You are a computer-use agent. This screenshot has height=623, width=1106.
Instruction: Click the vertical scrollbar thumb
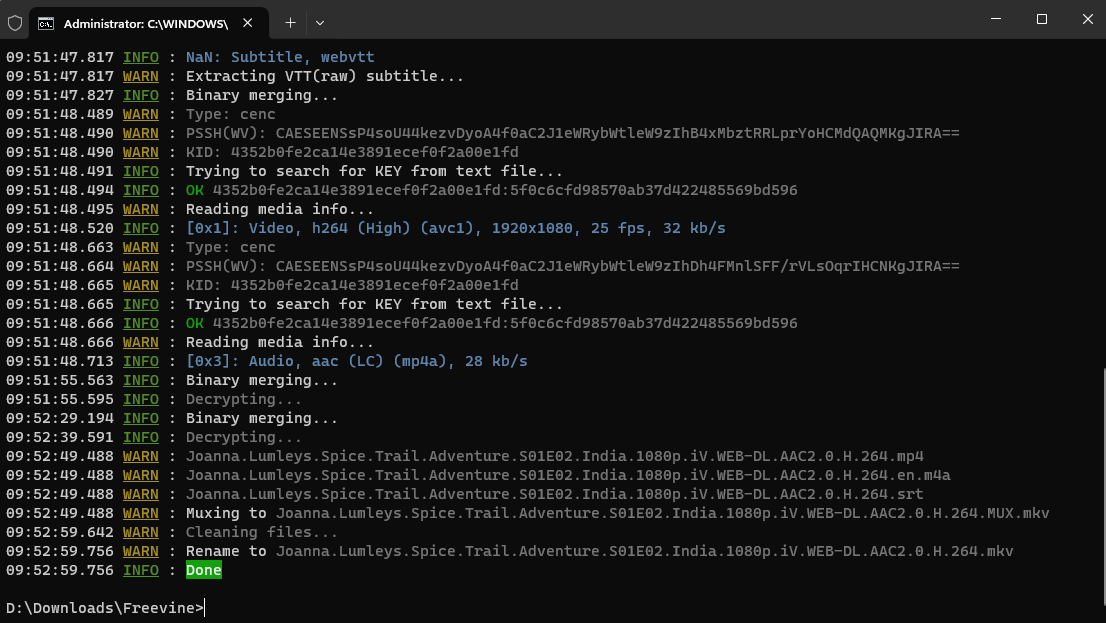coord(1101,490)
